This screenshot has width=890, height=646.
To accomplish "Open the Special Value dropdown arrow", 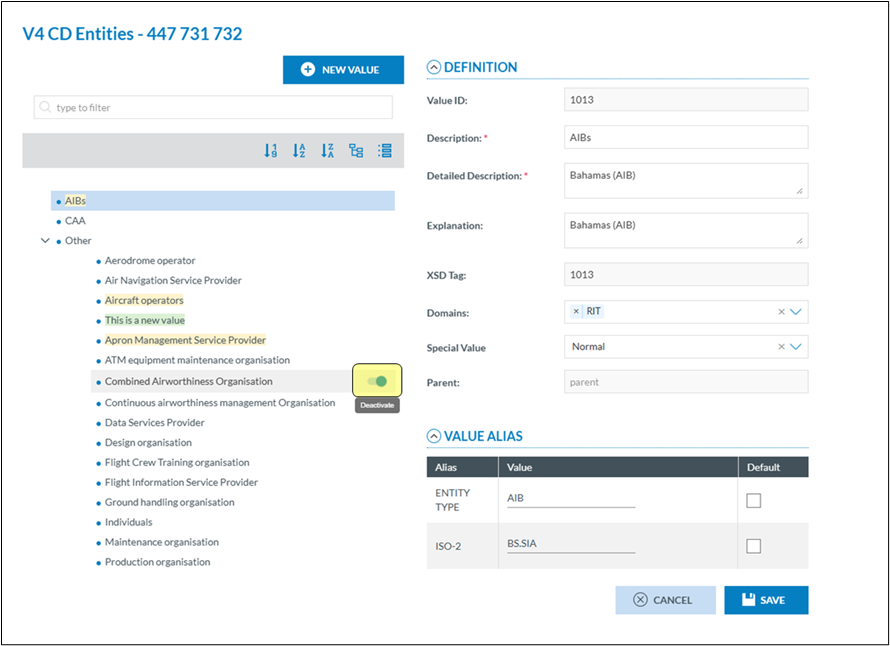I will 797,347.
